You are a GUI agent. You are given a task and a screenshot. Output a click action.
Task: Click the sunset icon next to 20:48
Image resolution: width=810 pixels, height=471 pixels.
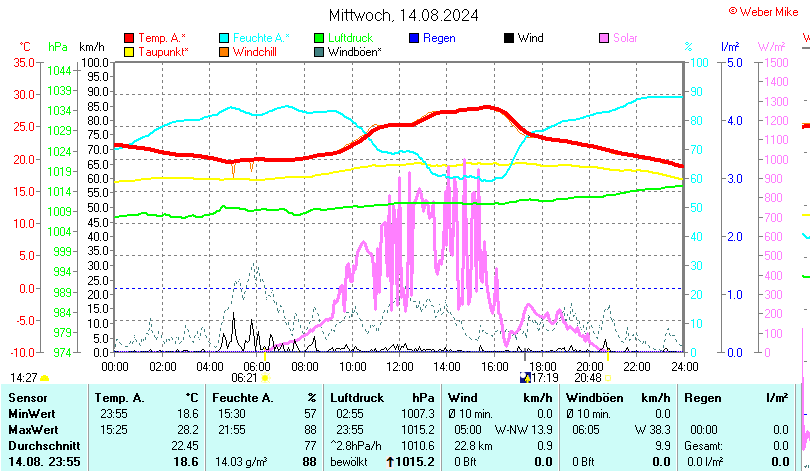(609, 378)
